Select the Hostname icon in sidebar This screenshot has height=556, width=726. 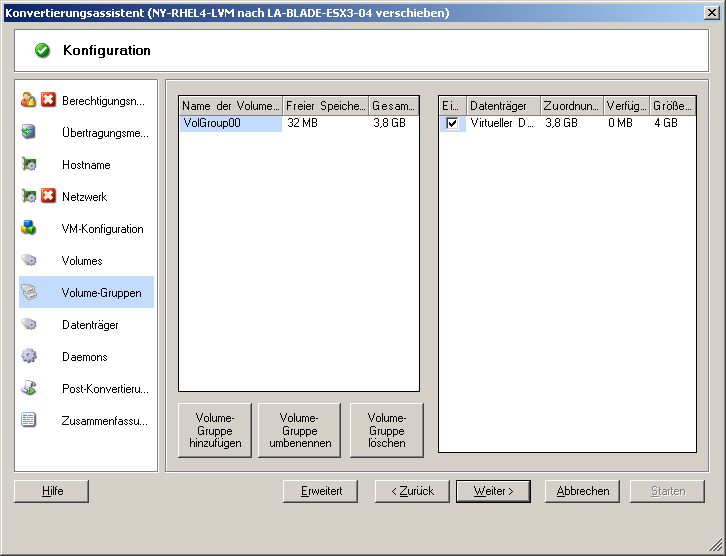click(29, 164)
